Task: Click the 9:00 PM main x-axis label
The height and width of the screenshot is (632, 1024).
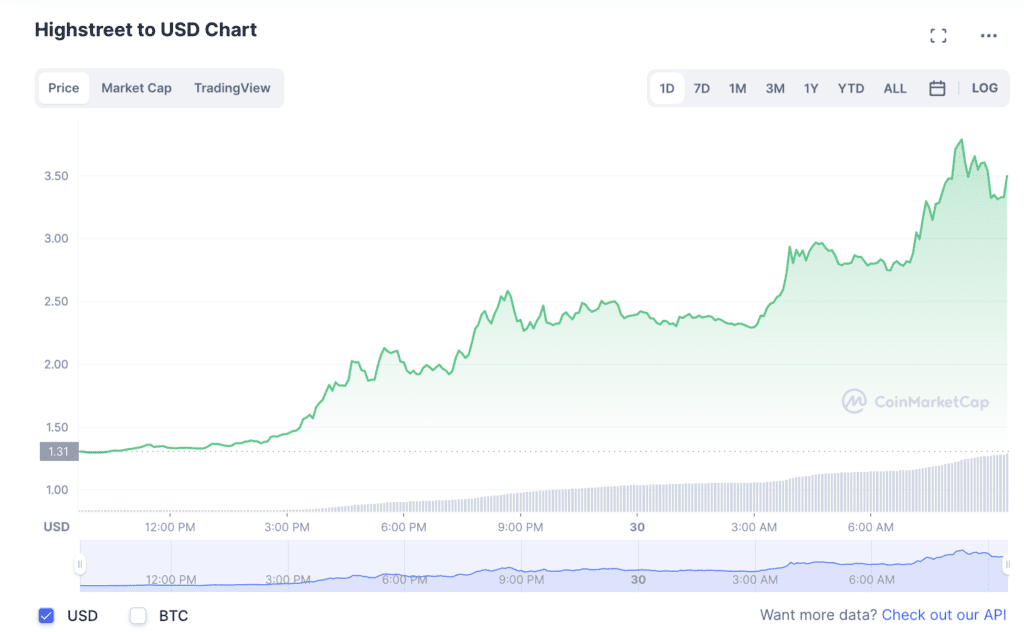Action: pos(520,527)
